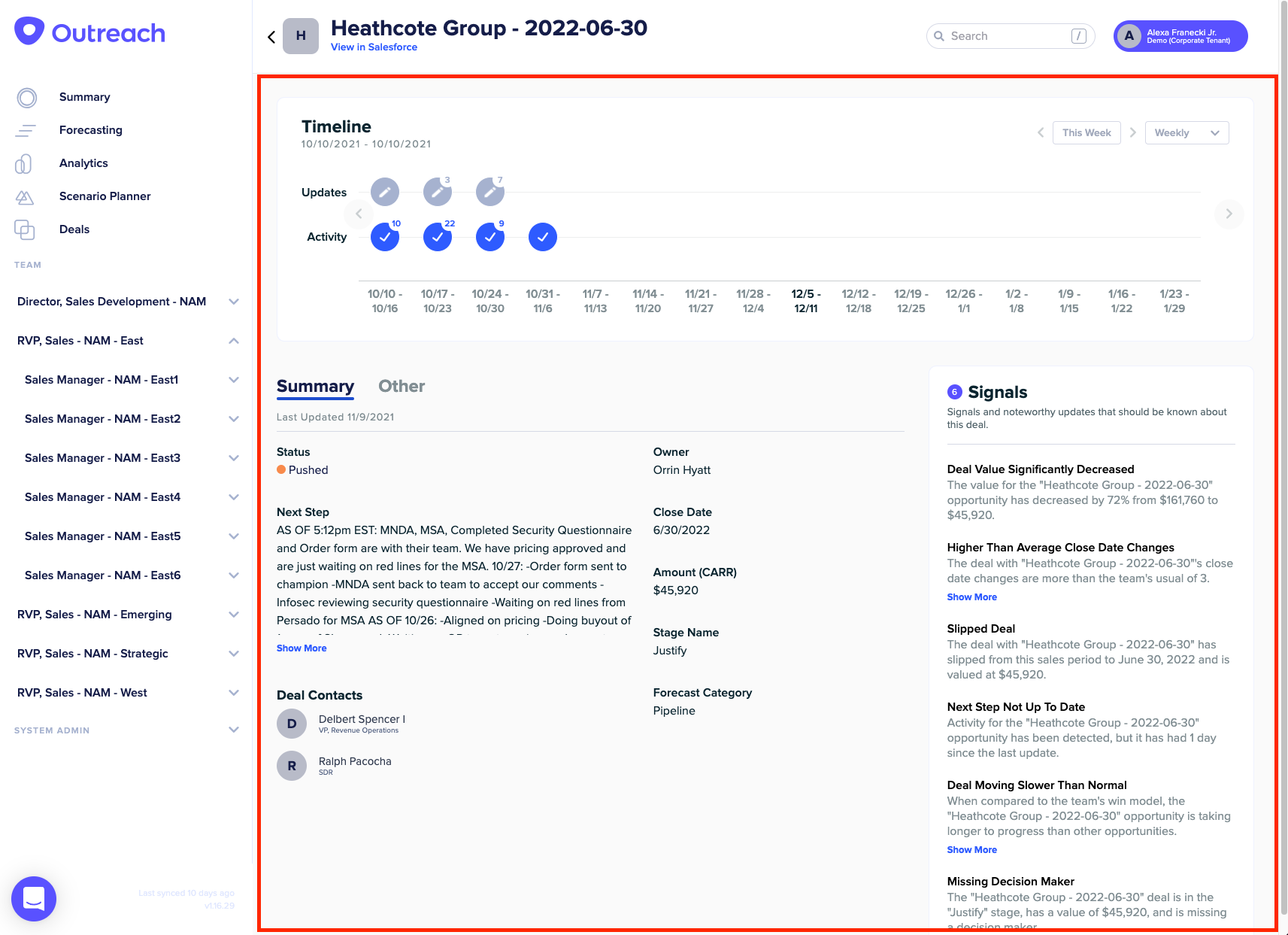Expand Sales Manager - NAM - East4
Image resolution: width=1288 pixels, height=935 pixels.
[x=234, y=497]
